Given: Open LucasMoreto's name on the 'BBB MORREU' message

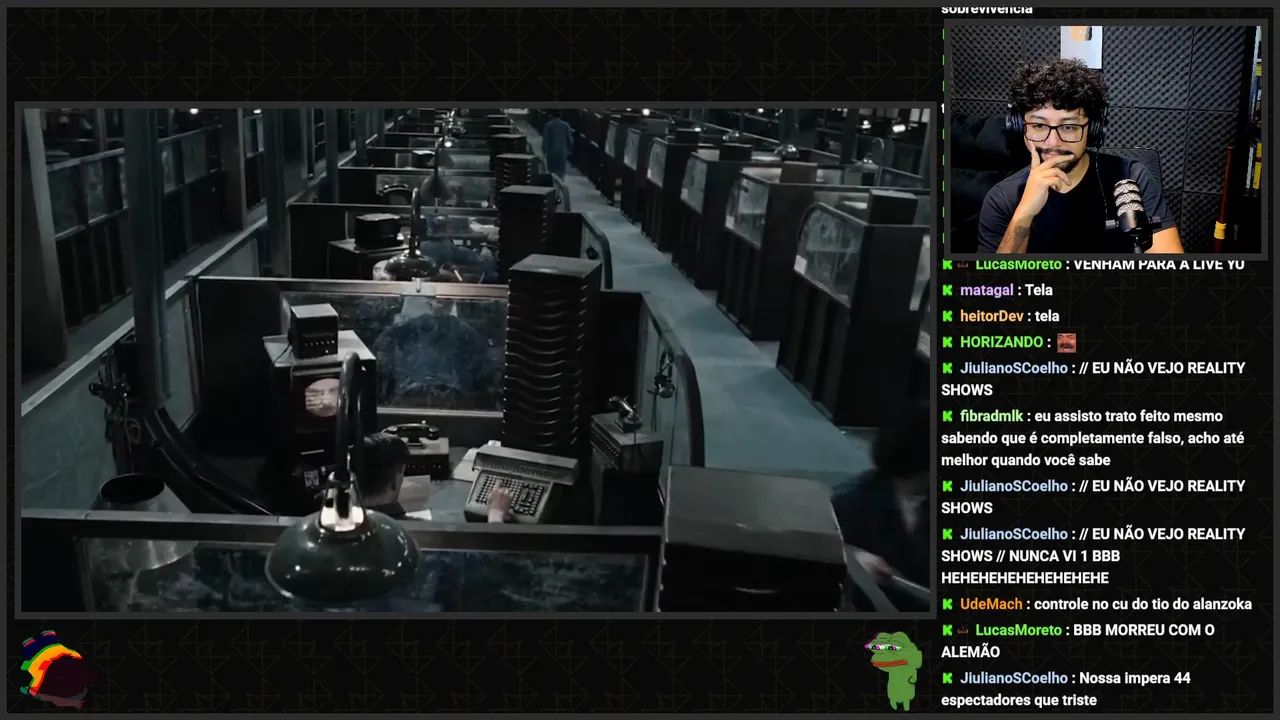Looking at the screenshot, I should tap(1018, 630).
